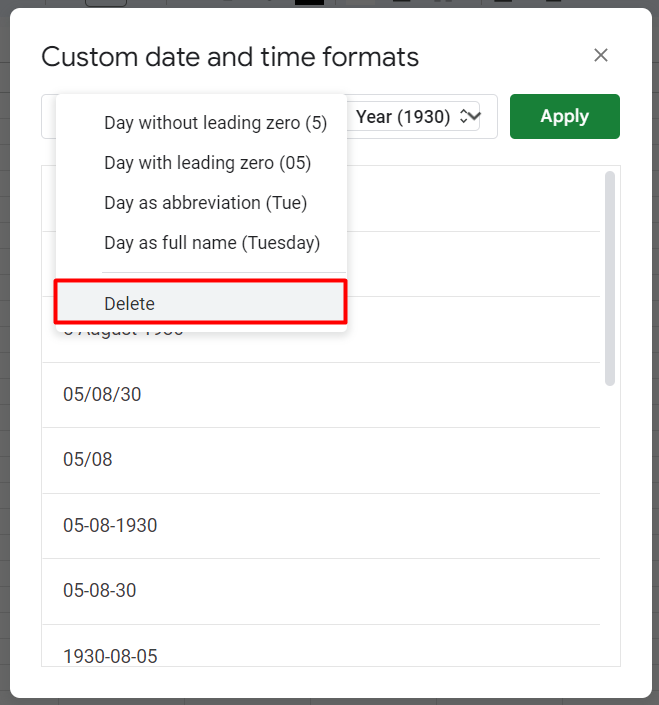Select the 1930-08-05 date format
This screenshot has height=705, width=659.
tap(321, 646)
